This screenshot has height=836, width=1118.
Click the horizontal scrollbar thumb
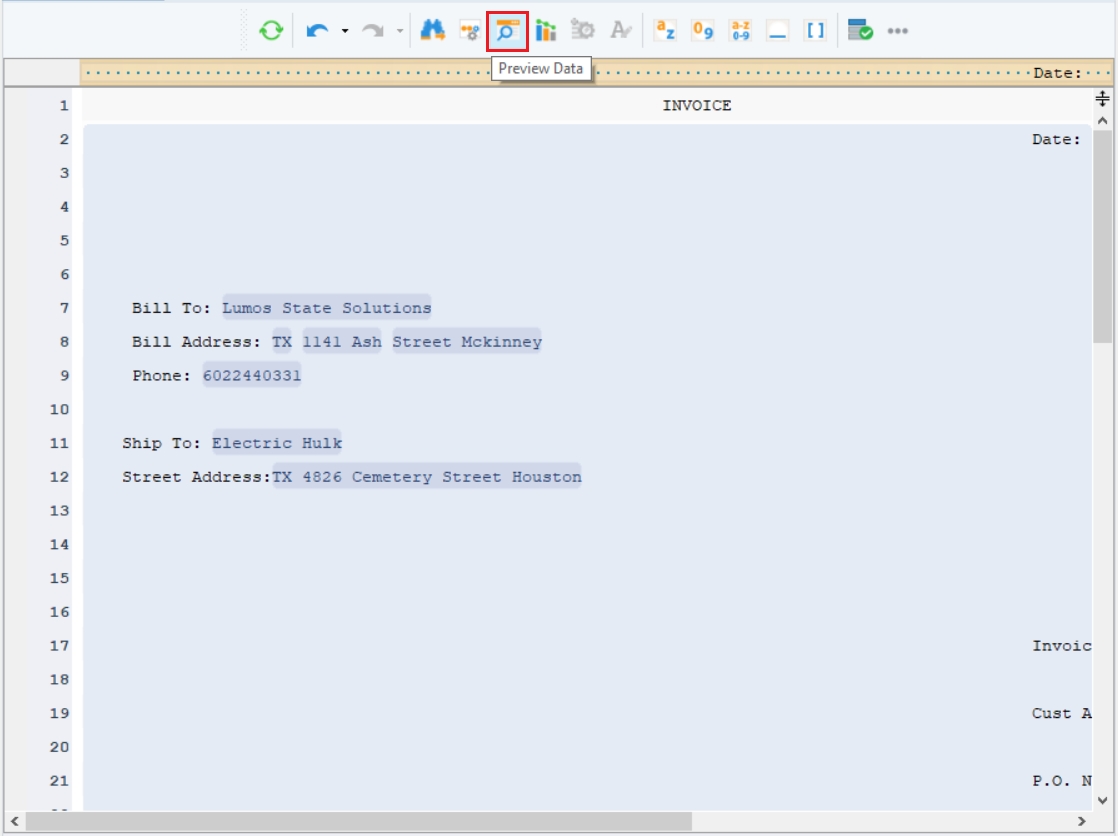coord(359,821)
